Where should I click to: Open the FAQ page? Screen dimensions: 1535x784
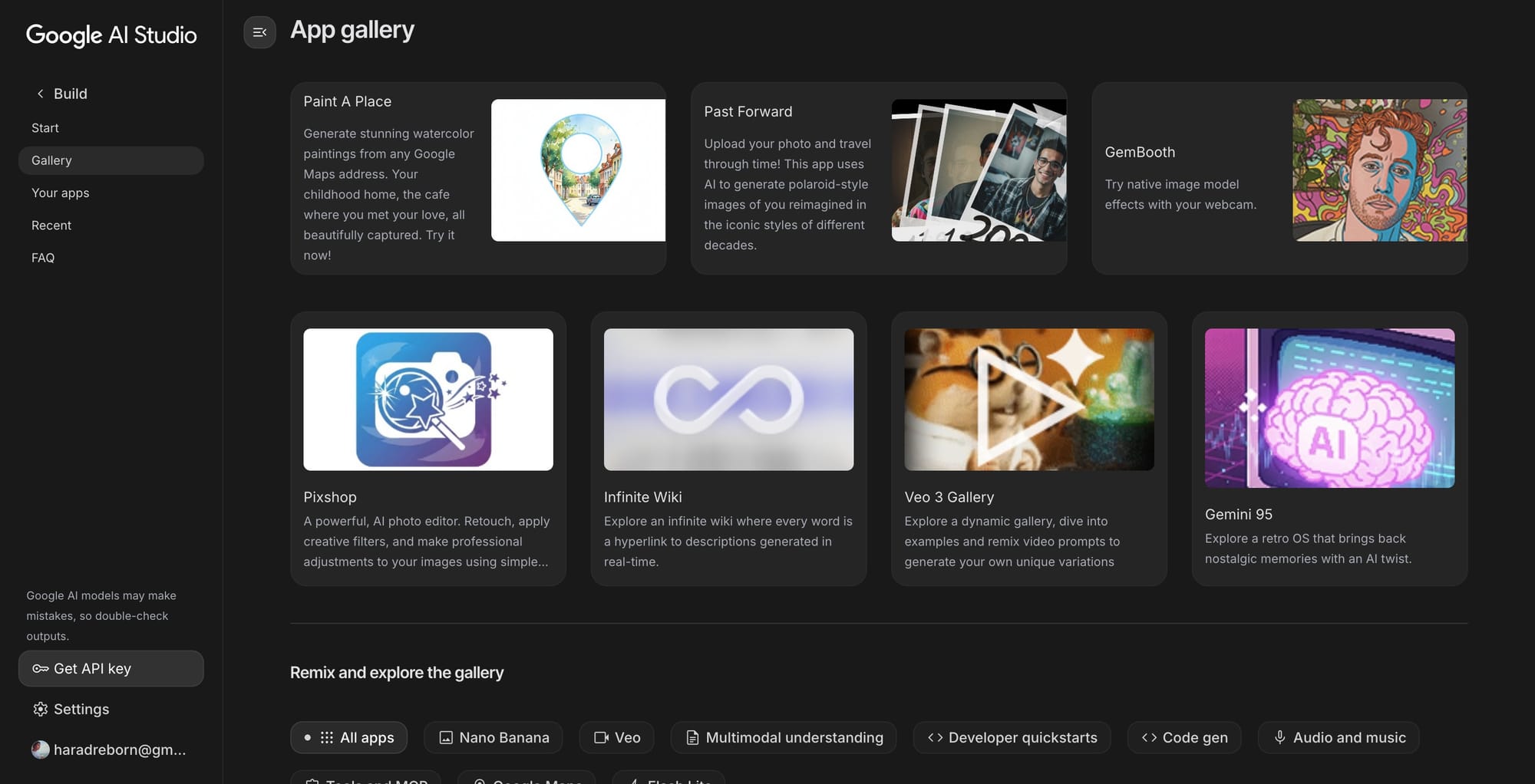point(43,257)
